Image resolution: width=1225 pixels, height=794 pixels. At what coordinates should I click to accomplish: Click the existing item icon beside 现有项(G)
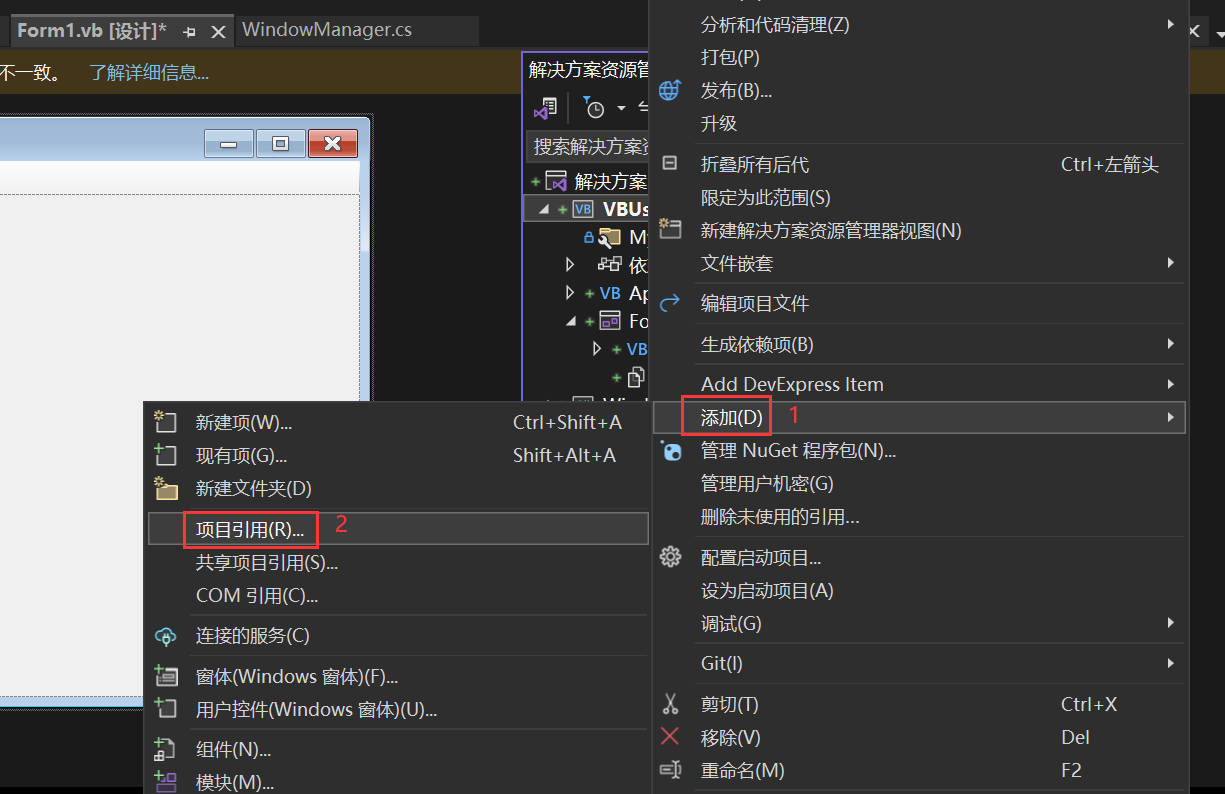point(165,455)
